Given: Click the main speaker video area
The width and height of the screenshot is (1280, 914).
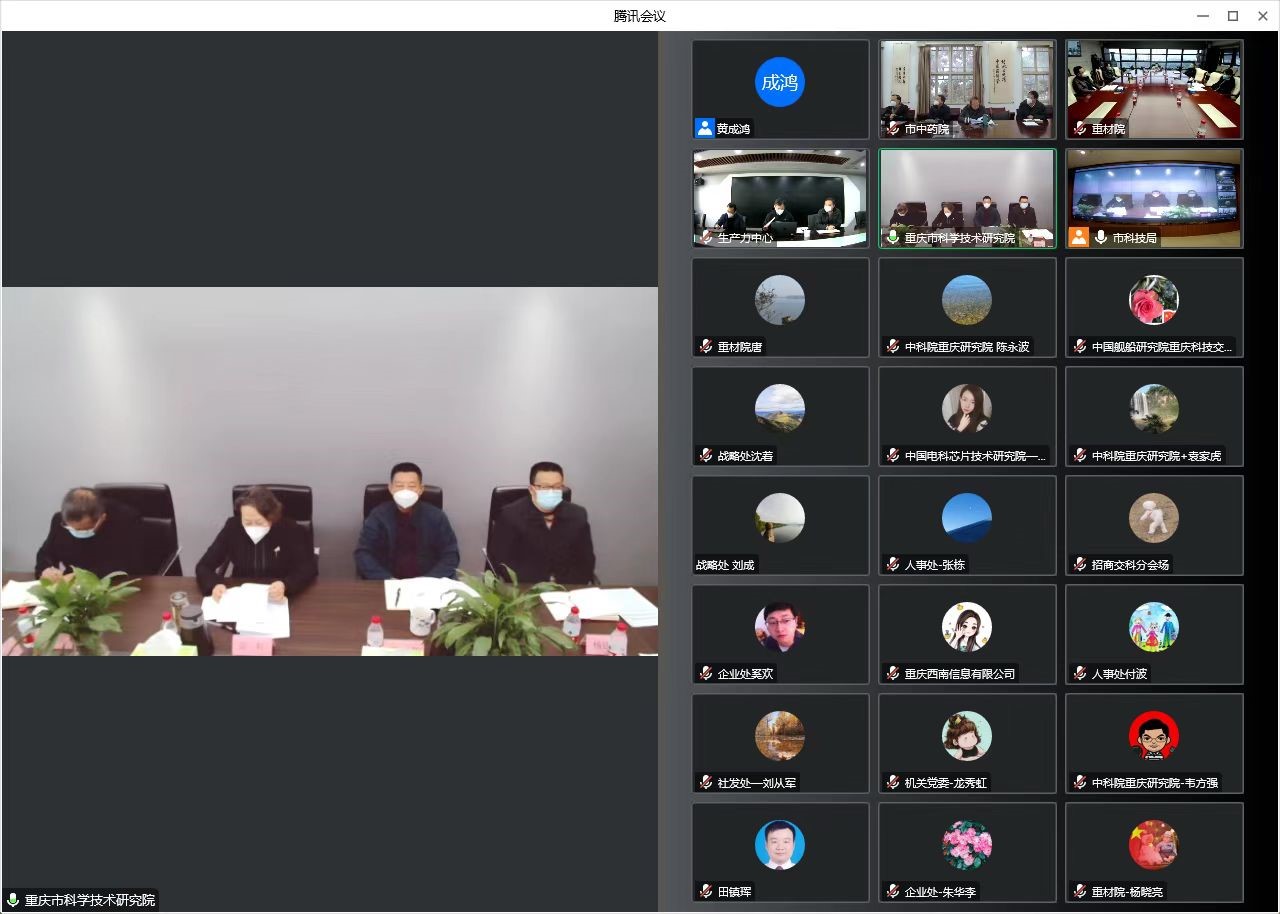Looking at the screenshot, I should tap(330, 471).
